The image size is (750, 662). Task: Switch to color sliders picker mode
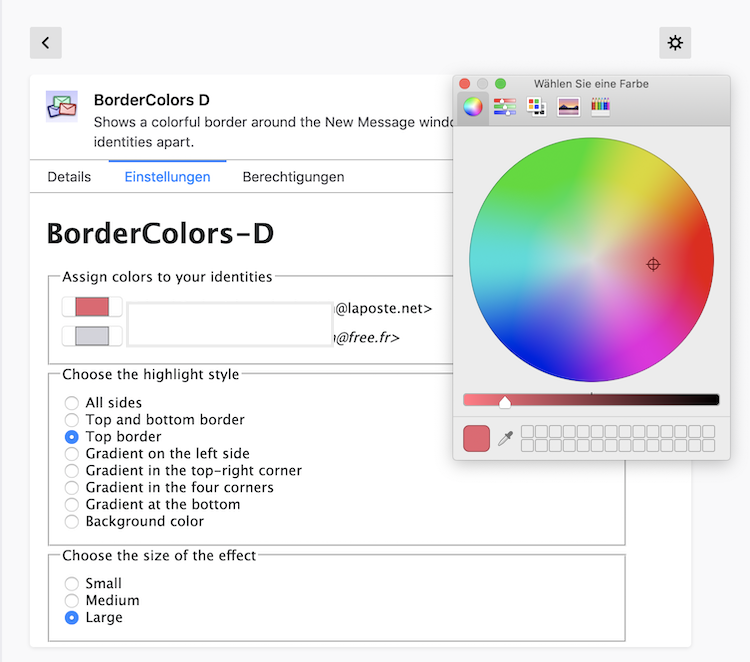tap(505, 107)
